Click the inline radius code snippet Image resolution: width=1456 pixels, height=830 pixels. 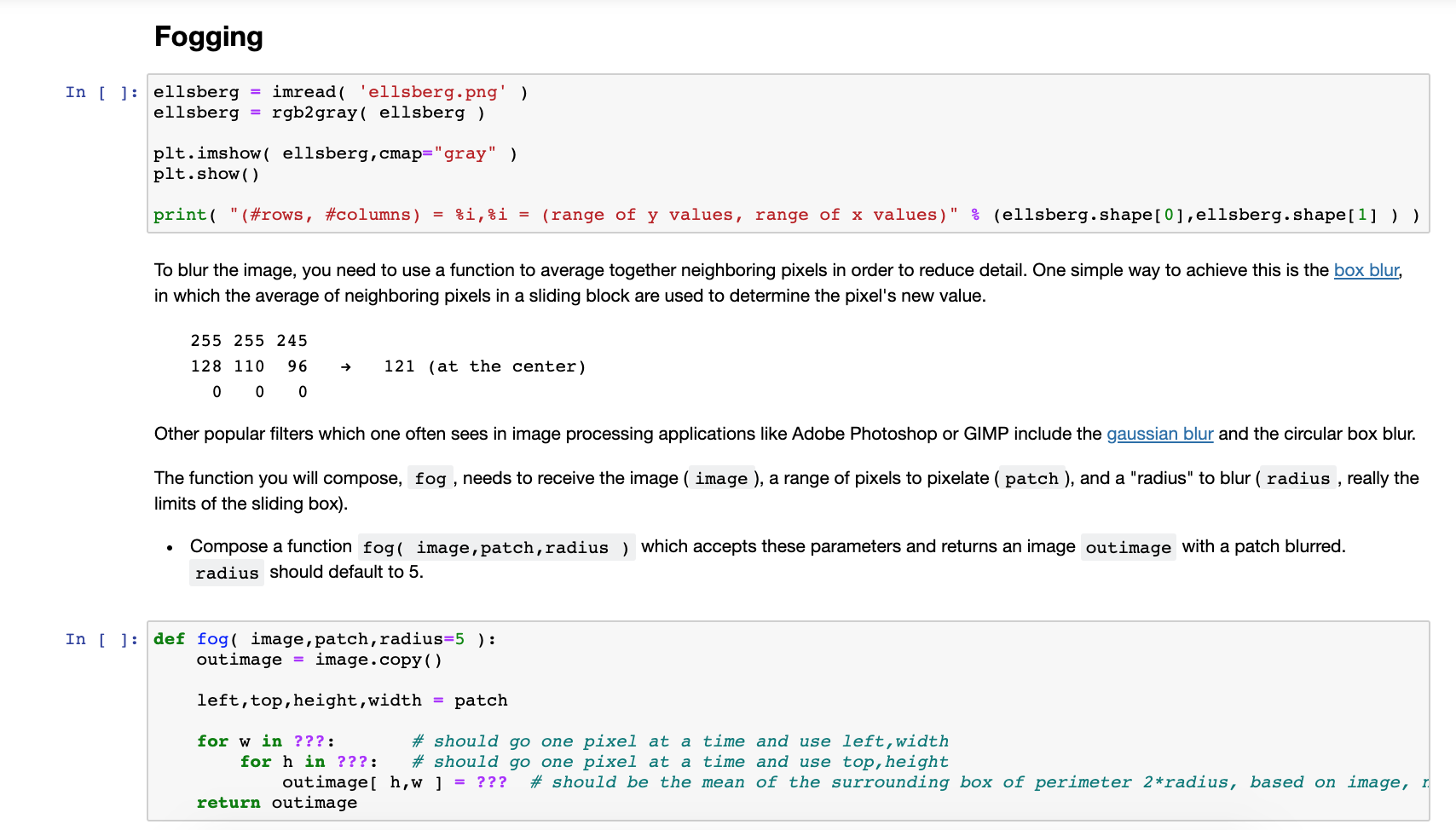coord(1298,478)
